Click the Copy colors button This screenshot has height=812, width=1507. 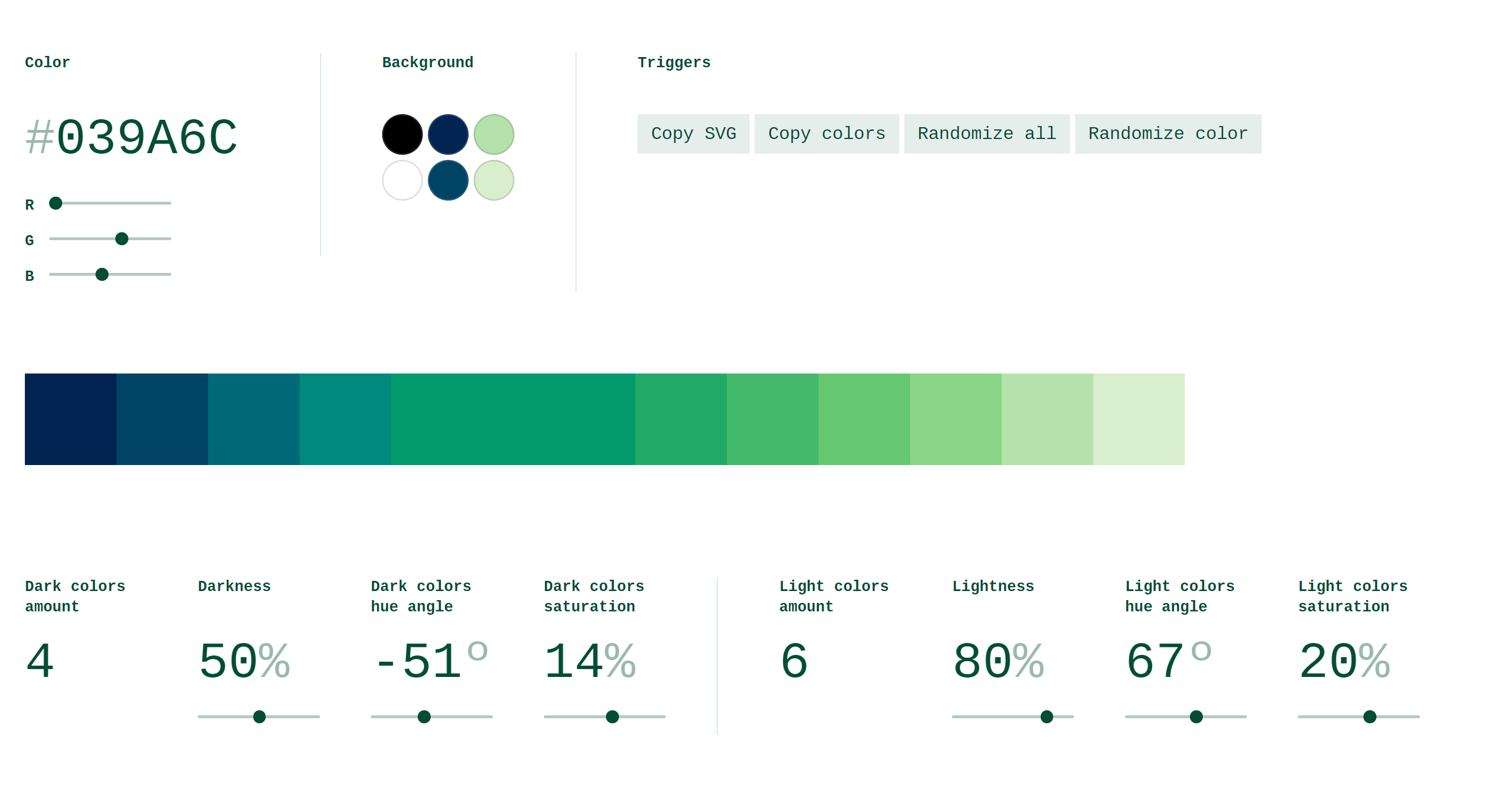[x=826, y=134]
